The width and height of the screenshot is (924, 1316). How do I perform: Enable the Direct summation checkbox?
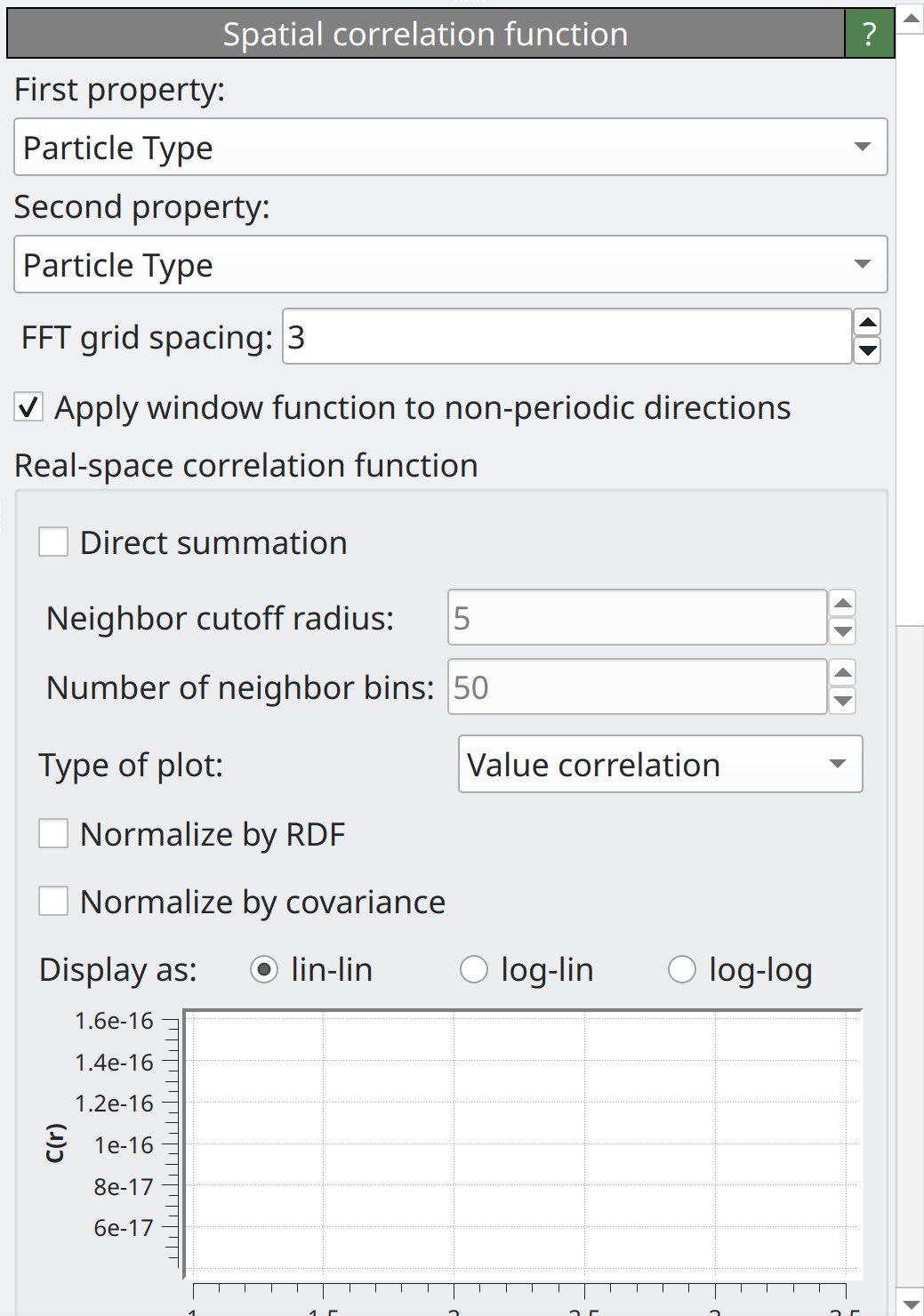(x=53, y=542)
